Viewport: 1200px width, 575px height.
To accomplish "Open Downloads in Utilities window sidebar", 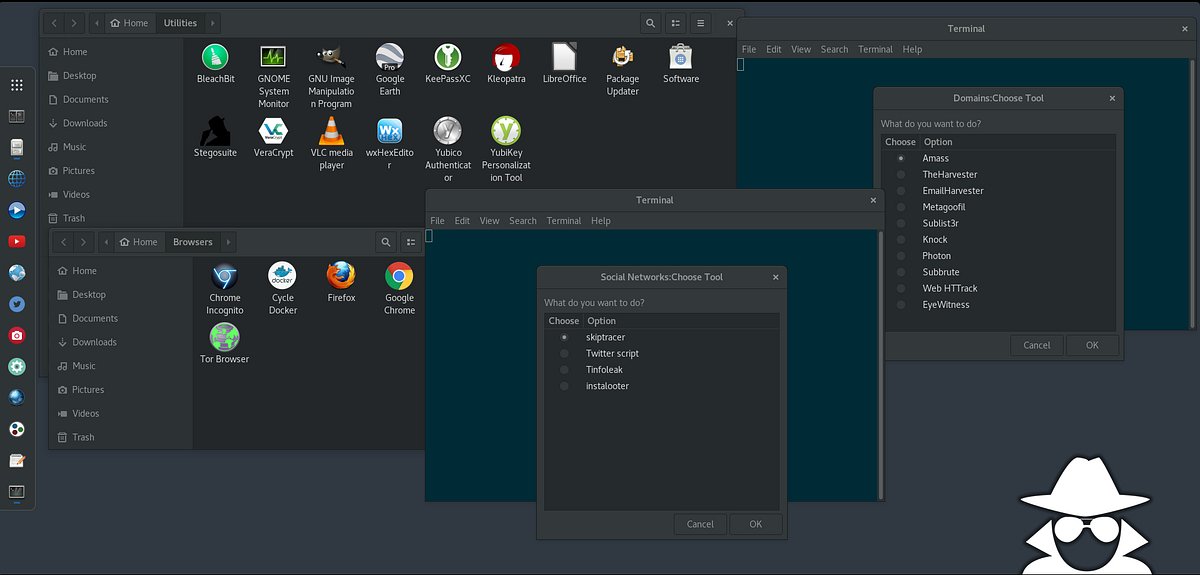I will click(85, 123).
